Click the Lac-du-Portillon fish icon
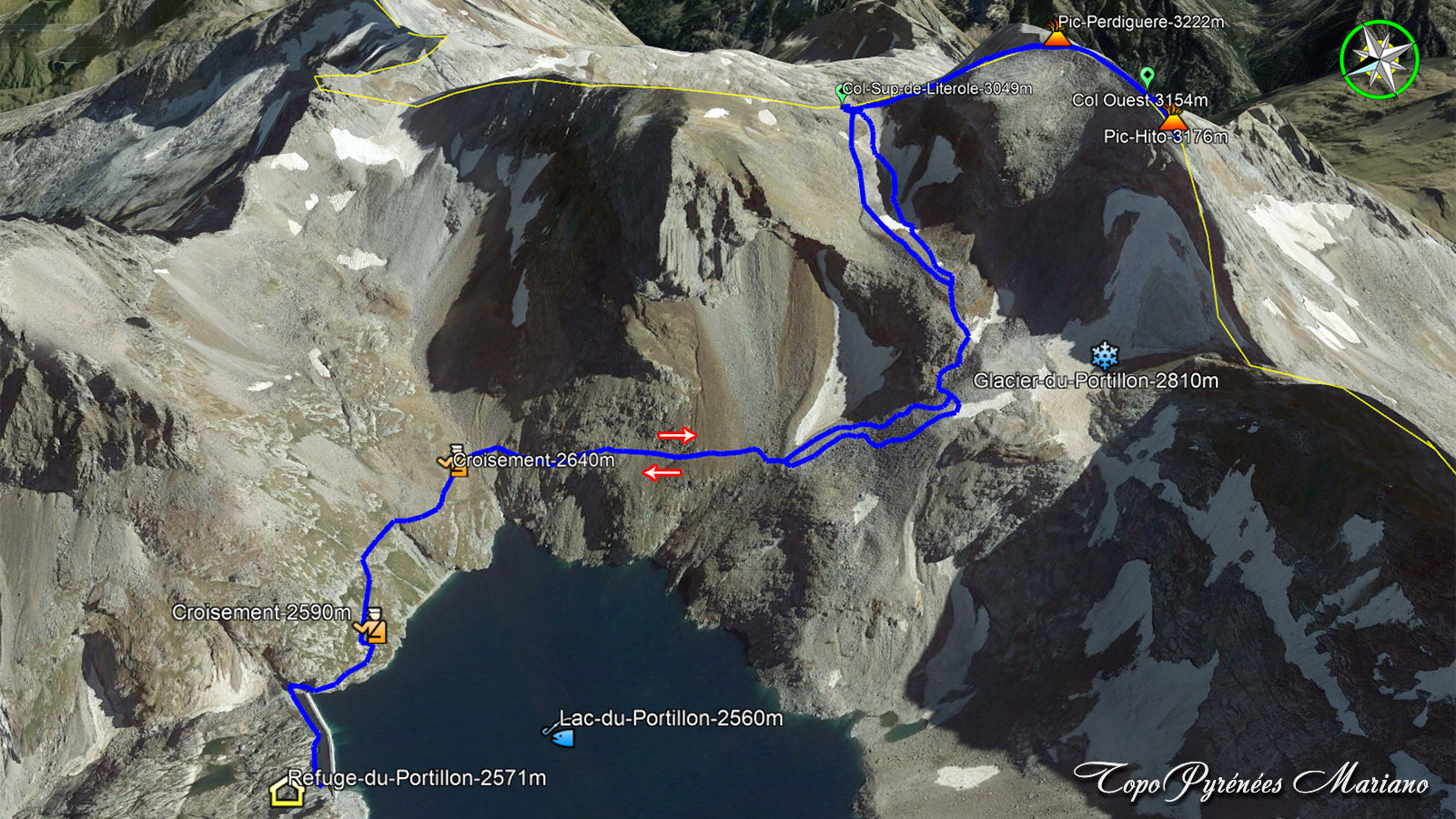This screenshot has width=1456, height=819. pyautogui.click(x=560, y=734)
